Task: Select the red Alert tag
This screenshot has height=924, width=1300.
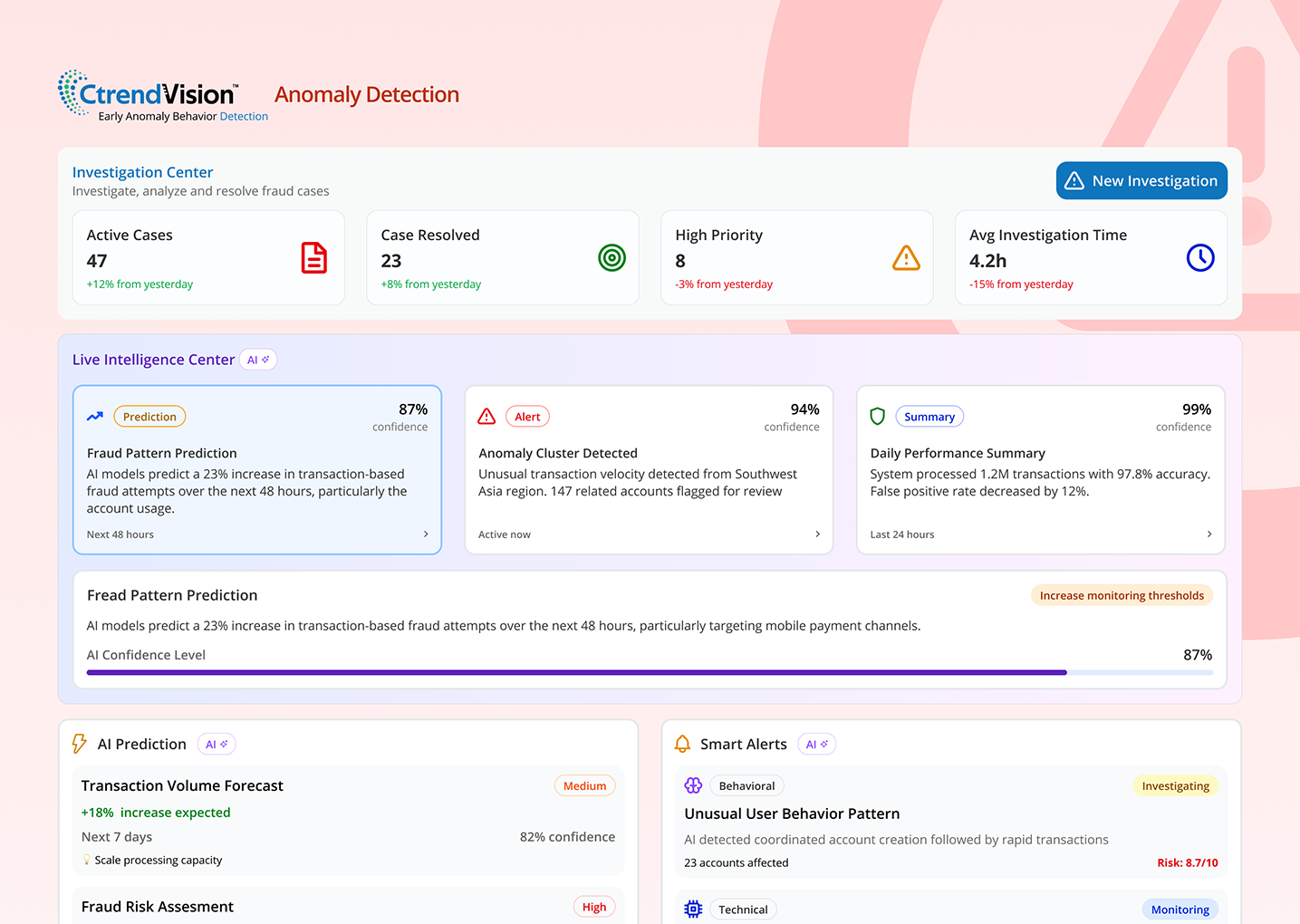Action: click(x=527, y=417)
